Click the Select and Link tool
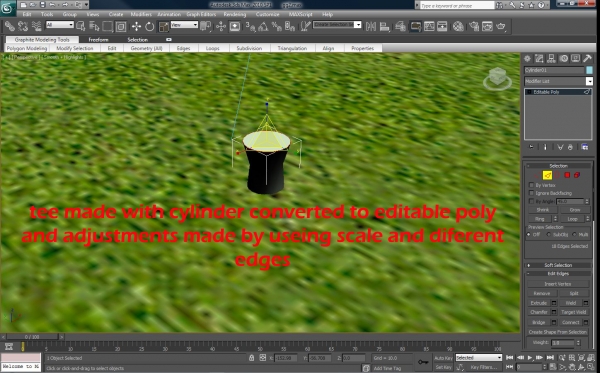 point(10,26)
